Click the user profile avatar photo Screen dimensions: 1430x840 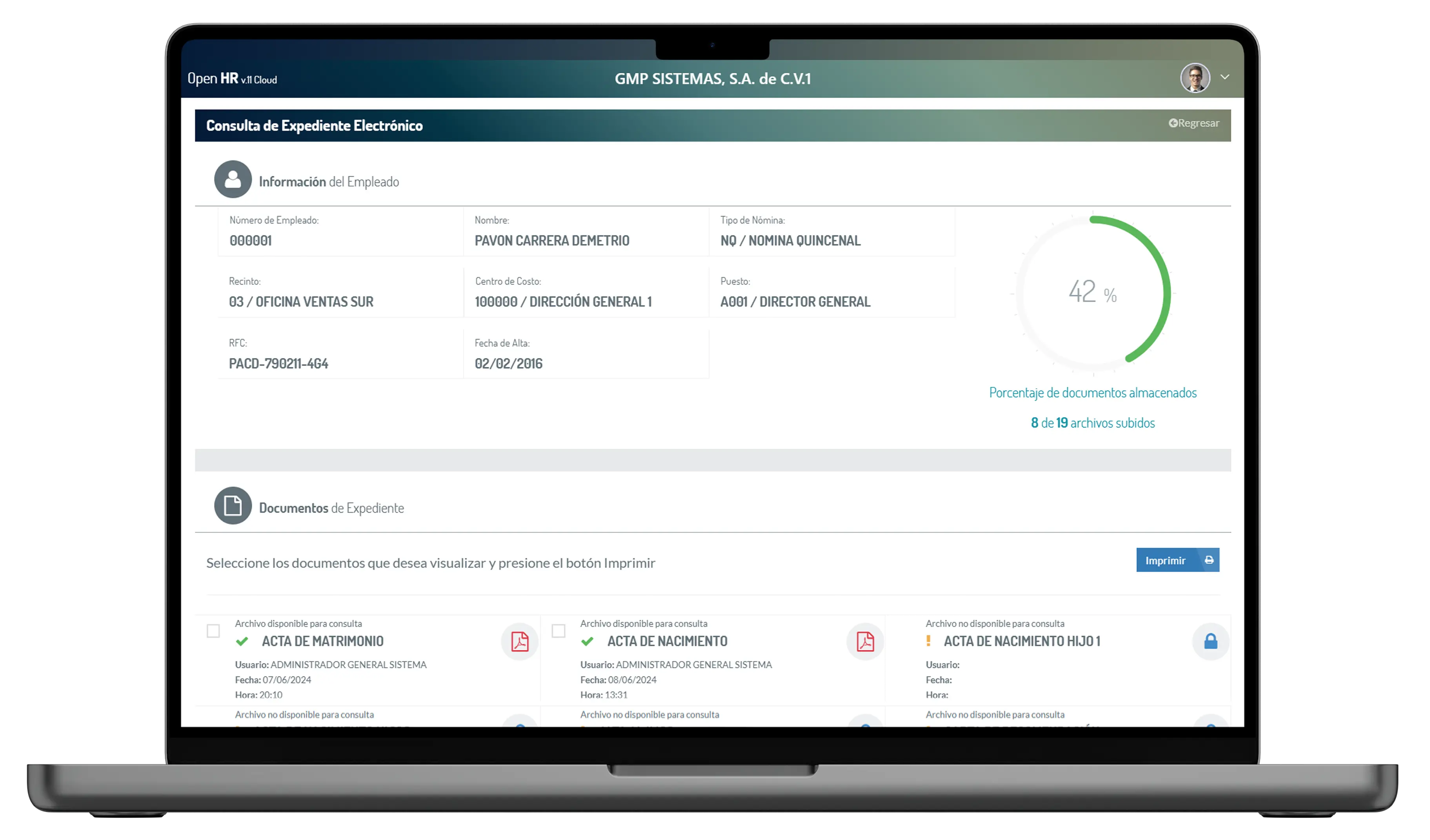(x=1195, y=78)
